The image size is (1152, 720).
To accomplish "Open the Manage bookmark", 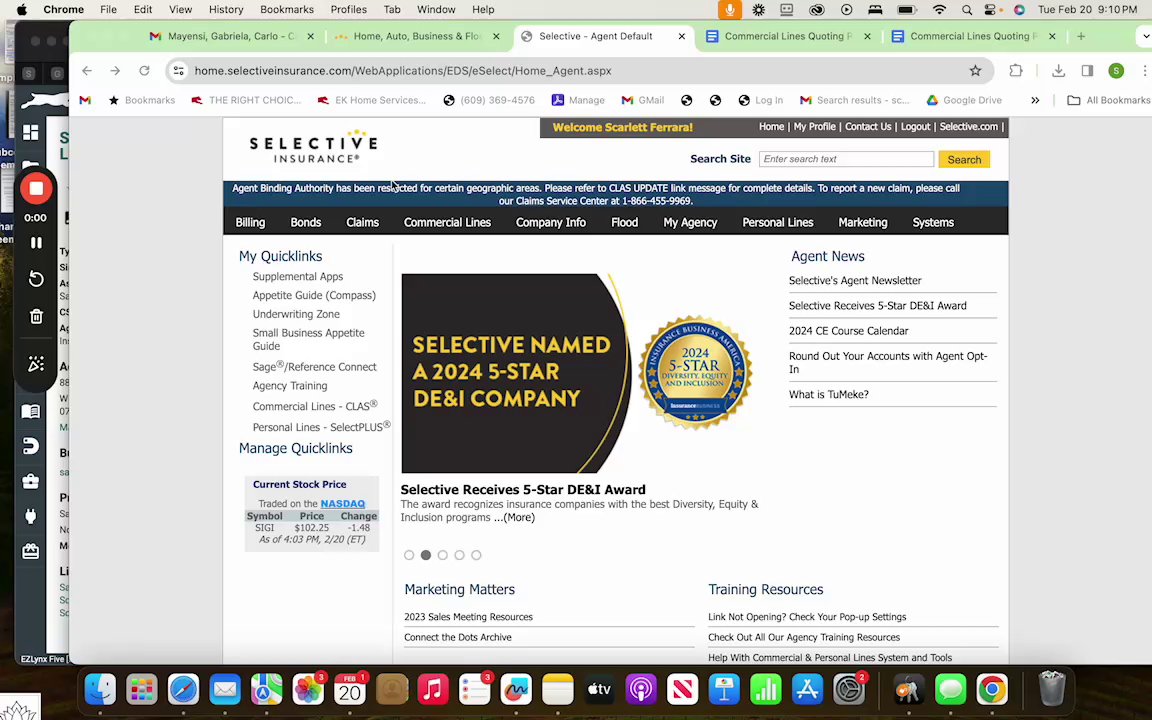I will point(578,100).
